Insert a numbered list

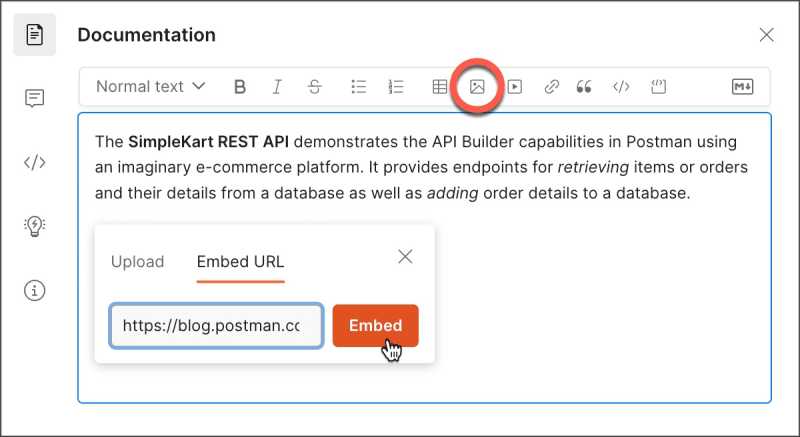pyautogui.click(x=396, y=87)
